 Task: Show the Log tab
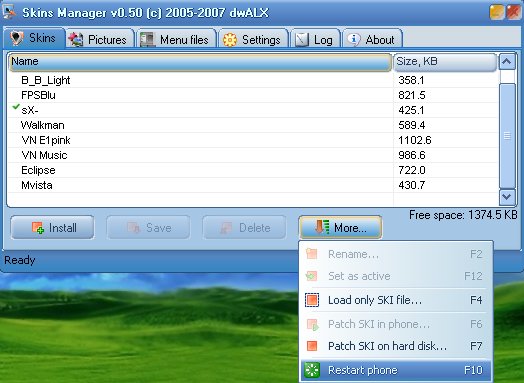pos(316,38)
